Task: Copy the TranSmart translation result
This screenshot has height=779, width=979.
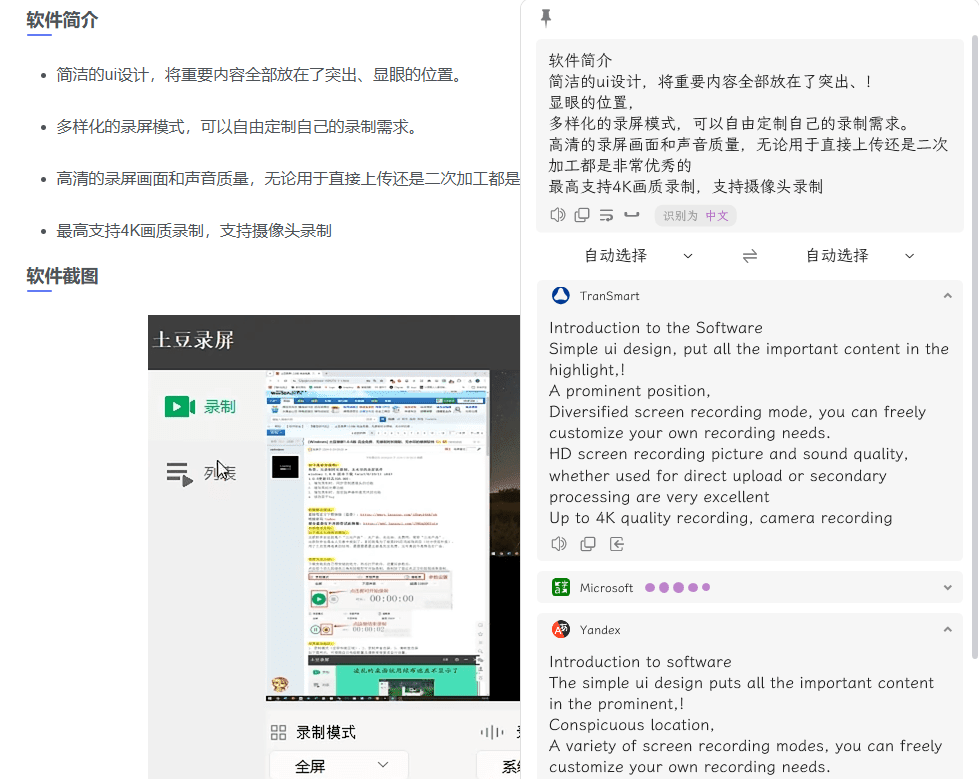Action: pos(588,543)
